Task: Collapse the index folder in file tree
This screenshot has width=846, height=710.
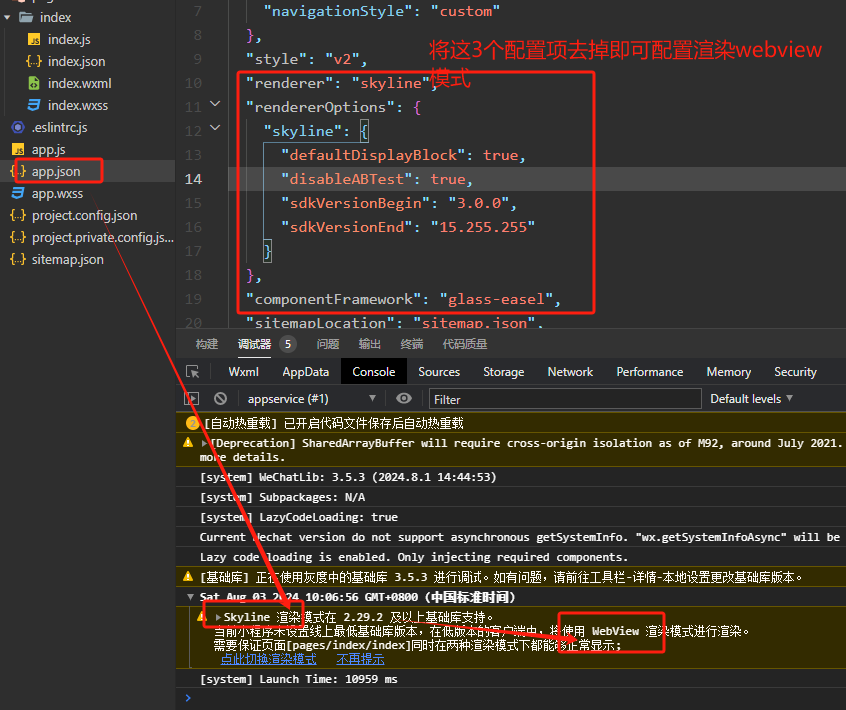Action: point(7,18)
